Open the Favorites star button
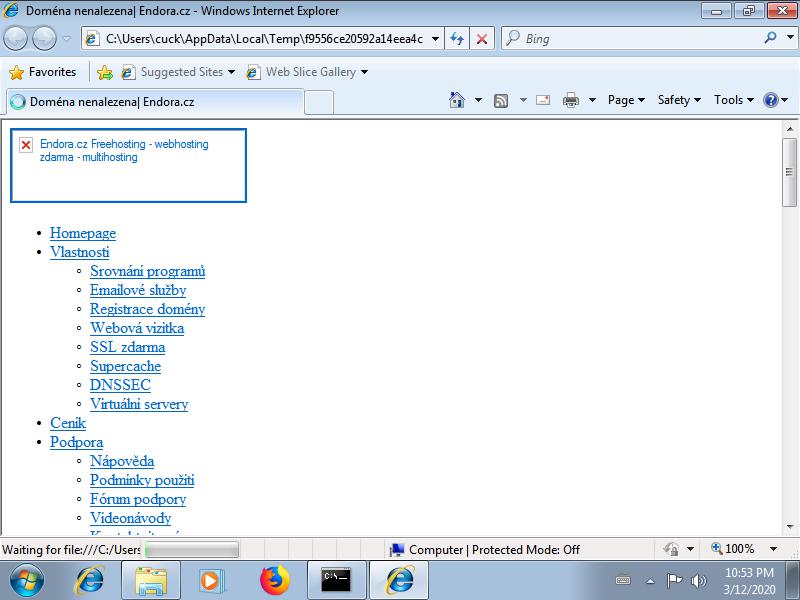Screen dimensions: 800x600 pyautogui.click(x=43, y=72)
